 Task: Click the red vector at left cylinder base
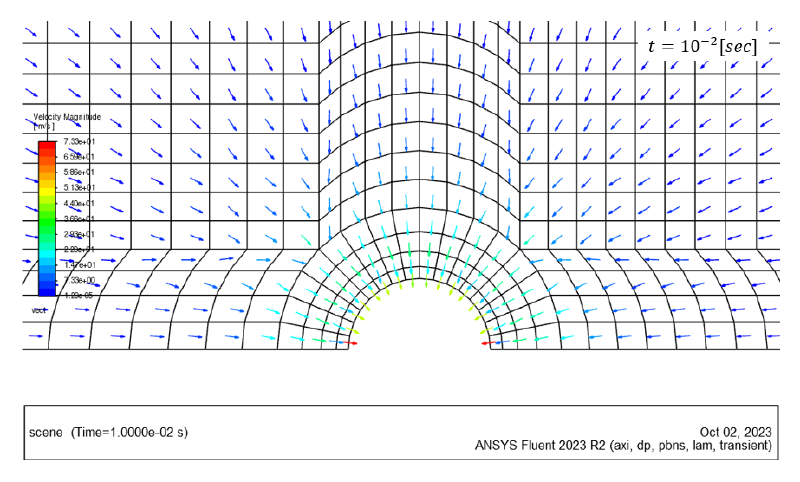pyautogui.click(x=355, y=343)
